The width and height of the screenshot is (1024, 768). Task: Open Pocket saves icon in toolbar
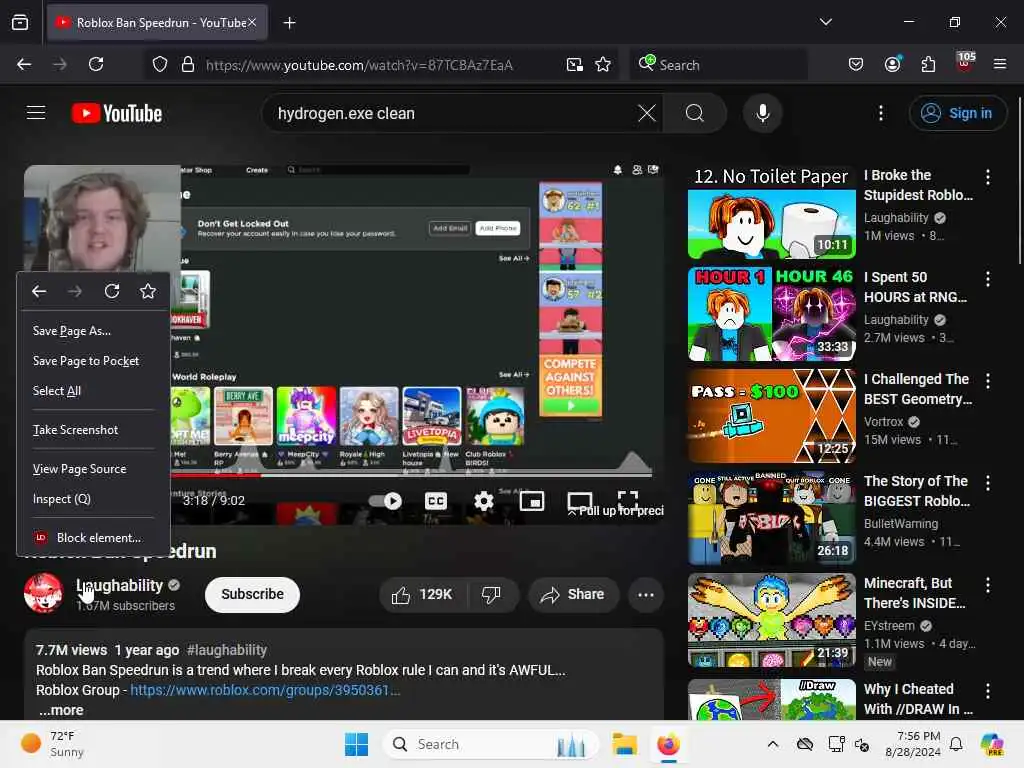point(856,64)
